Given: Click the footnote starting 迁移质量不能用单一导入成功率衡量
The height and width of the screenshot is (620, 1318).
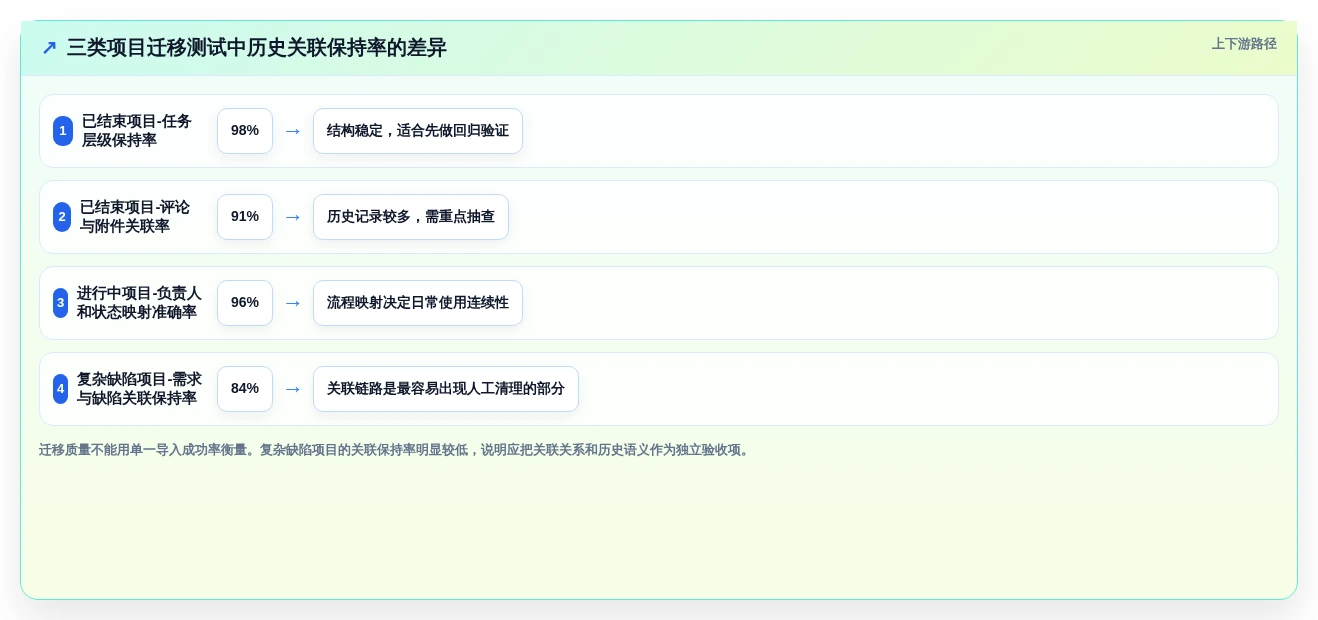Looking at the screenshot, I should [x=396, y=450].
